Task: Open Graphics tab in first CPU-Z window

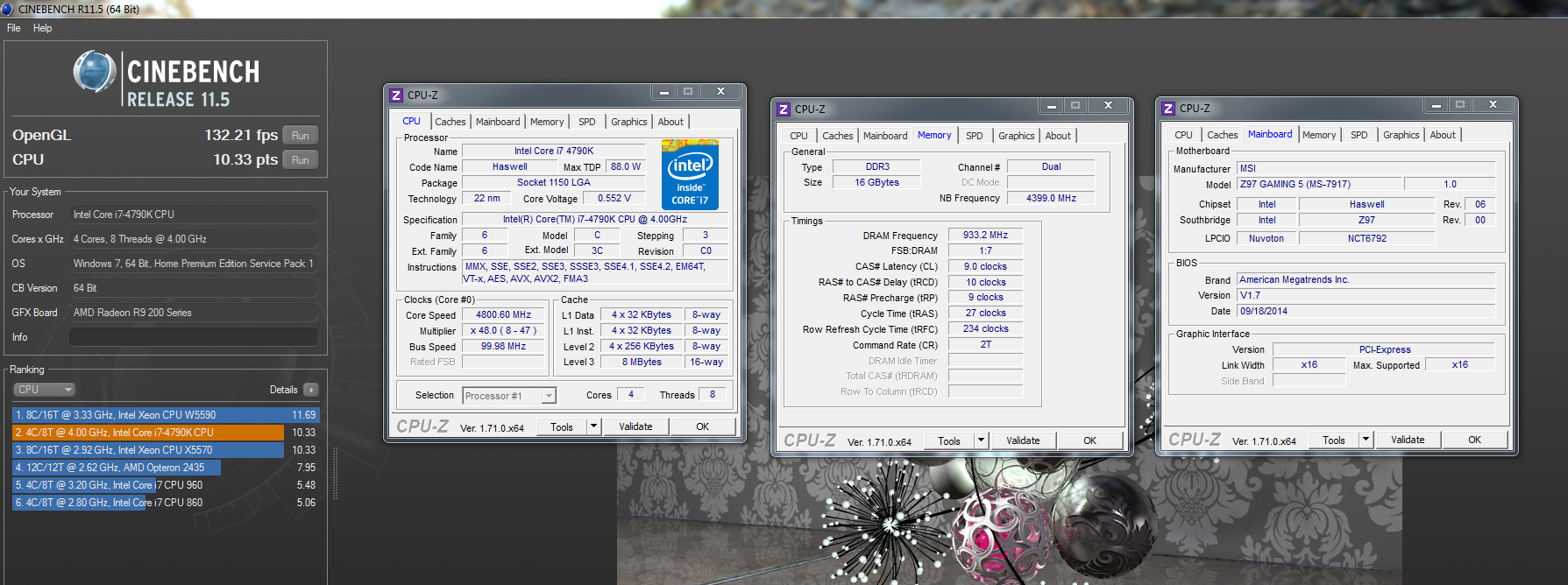Action: [629, 122]
